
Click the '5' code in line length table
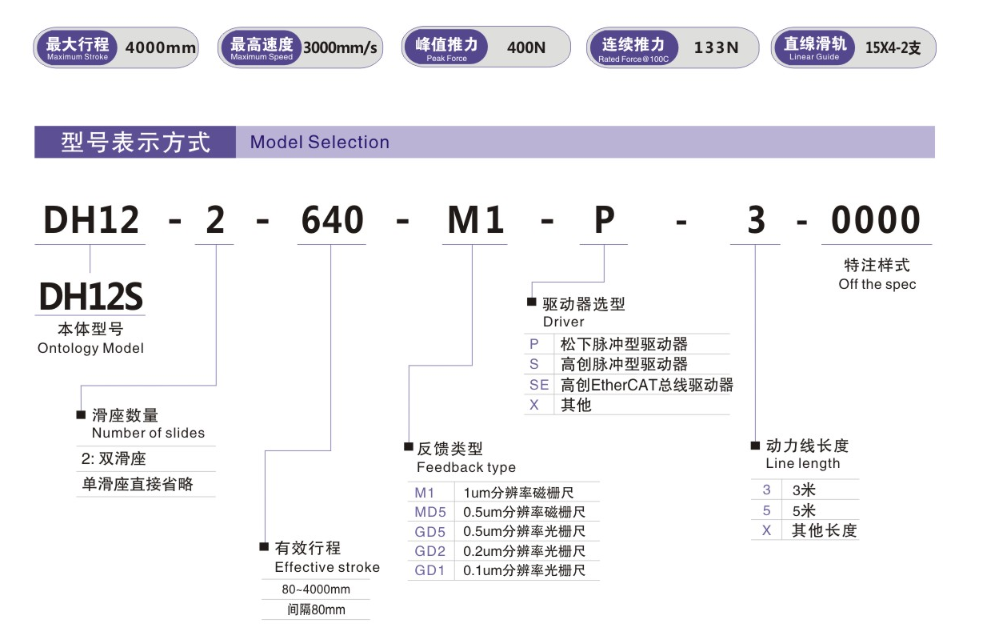click(767, 510)
